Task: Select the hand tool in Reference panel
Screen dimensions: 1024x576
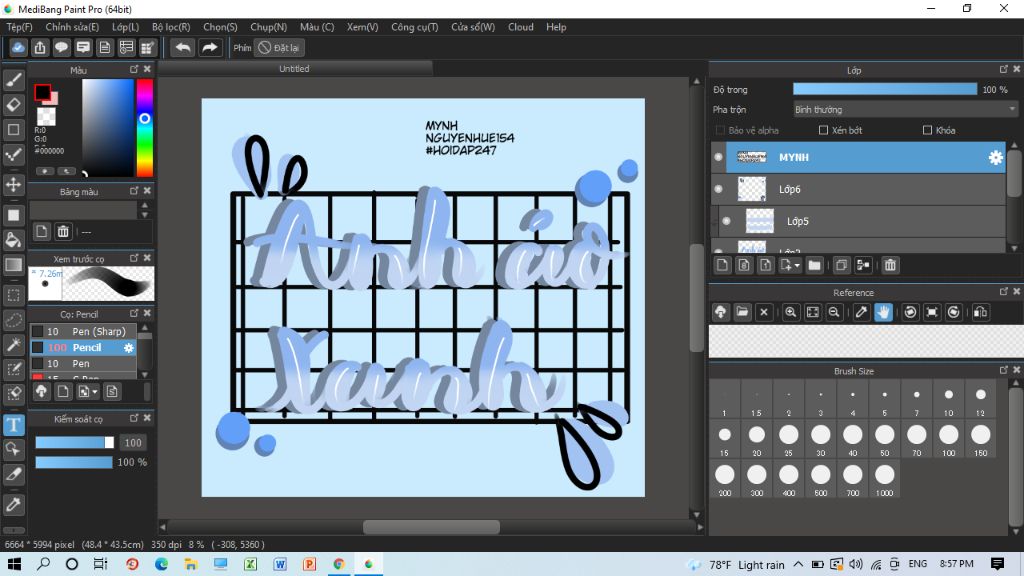Action: (883, 312)
